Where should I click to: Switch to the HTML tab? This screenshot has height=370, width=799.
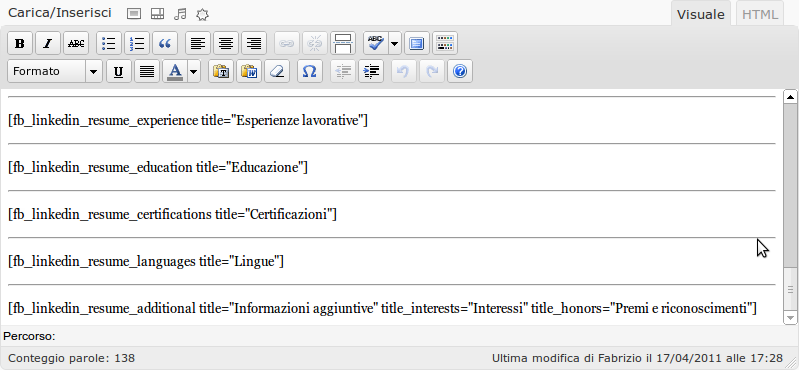[x=760, y=14]
